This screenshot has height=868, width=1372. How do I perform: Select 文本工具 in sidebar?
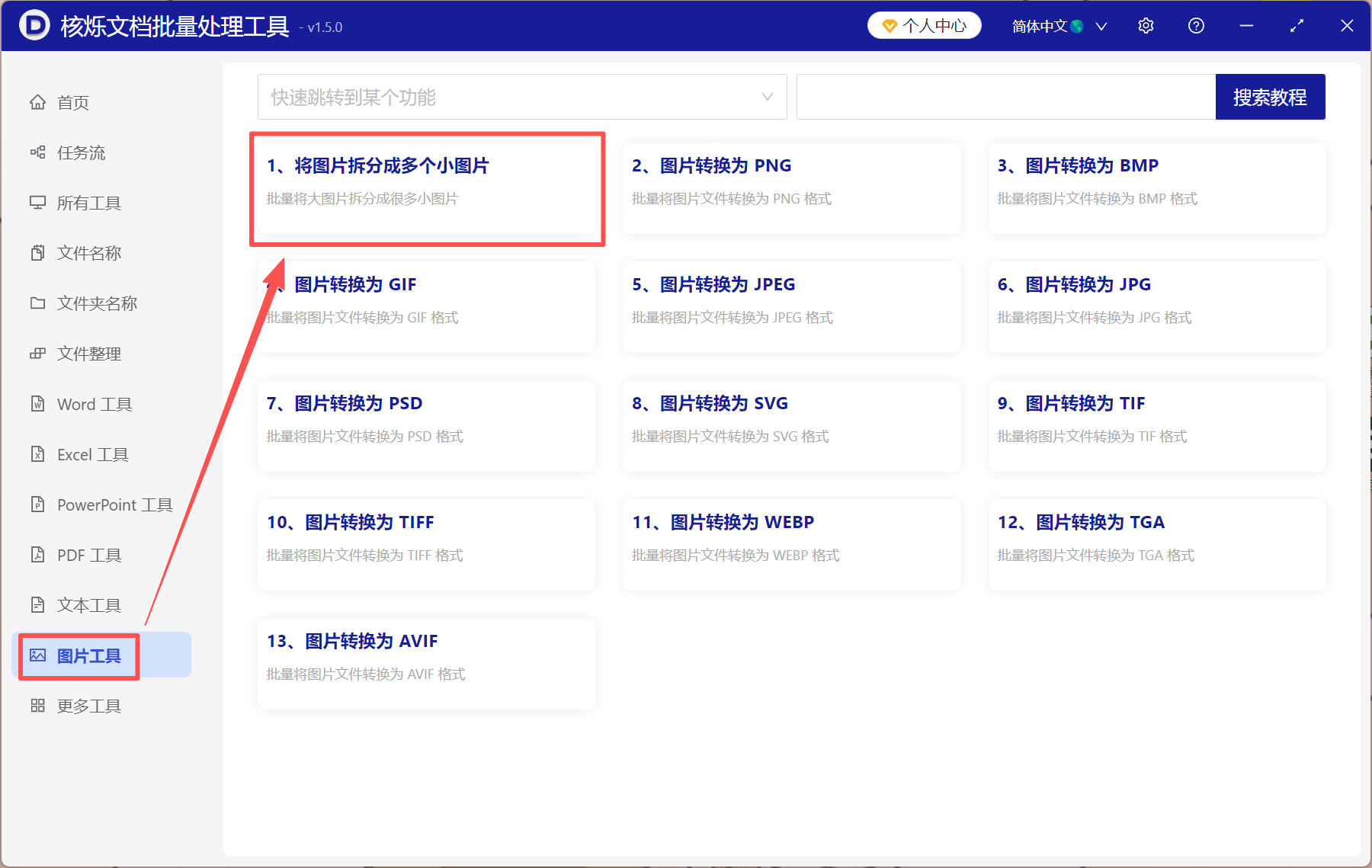coord(89,605)
